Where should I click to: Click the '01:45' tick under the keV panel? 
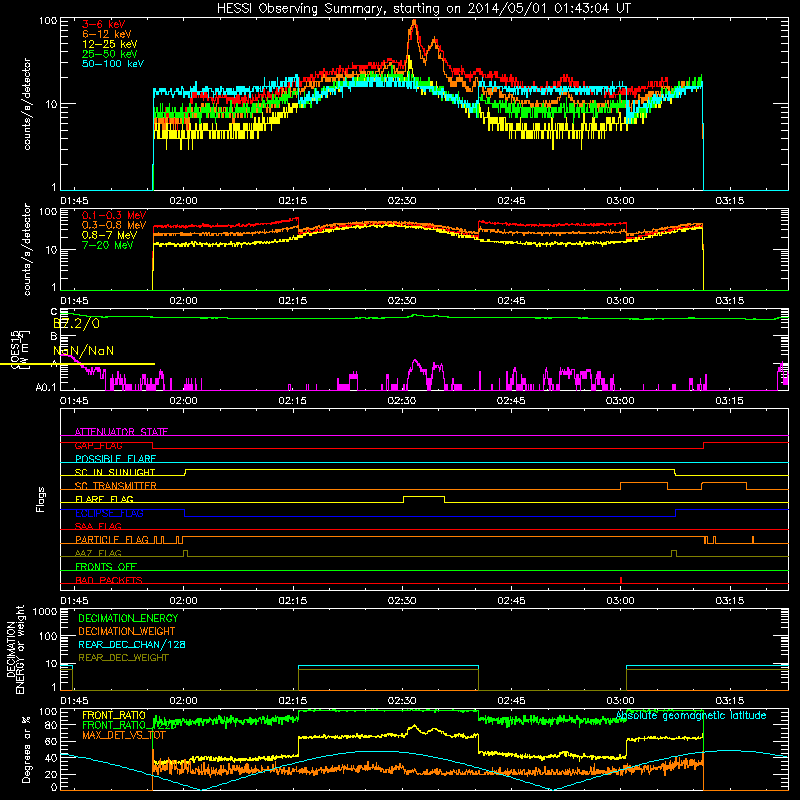pyautogui.click(x=74, y=201)
